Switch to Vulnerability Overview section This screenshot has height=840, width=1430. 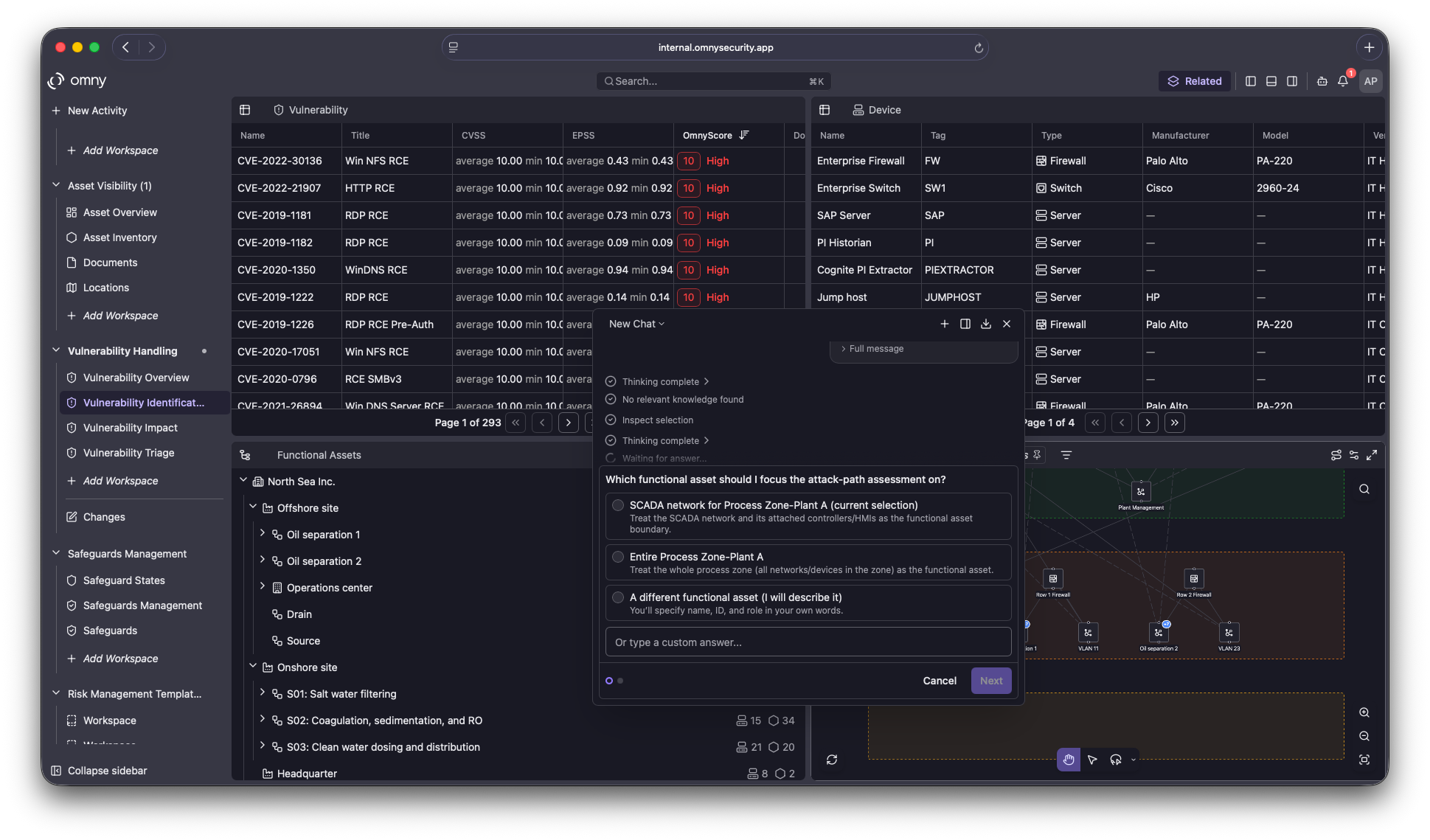tap(135, 377)
